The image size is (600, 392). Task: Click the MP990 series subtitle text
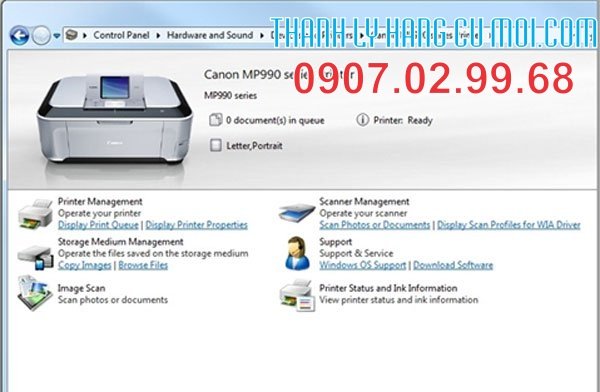click(x=230, y=96)
